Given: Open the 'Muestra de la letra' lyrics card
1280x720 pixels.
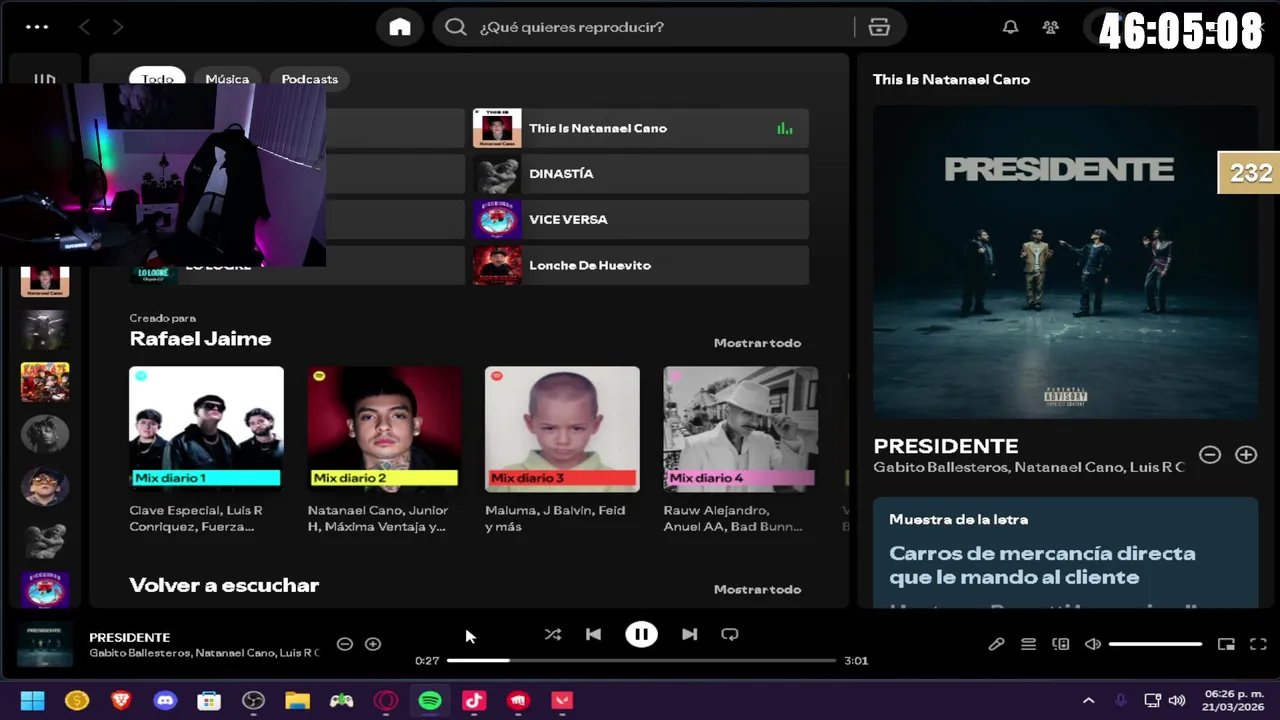Looking at the screenshot, I should tap(1065, 552).
